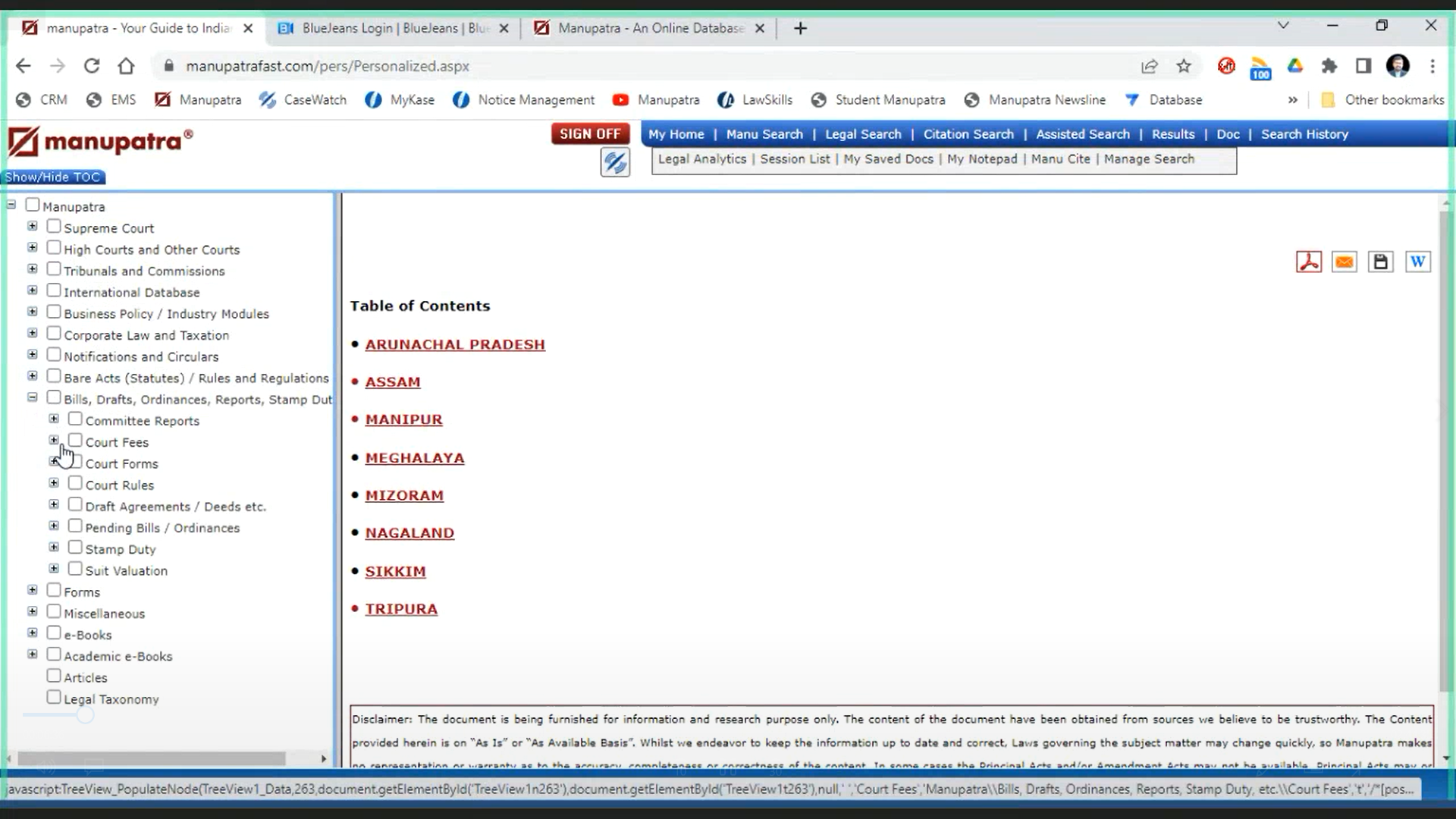Export document as PDF icon
Screen dimensions: 1456x819
click(1308, 262)
